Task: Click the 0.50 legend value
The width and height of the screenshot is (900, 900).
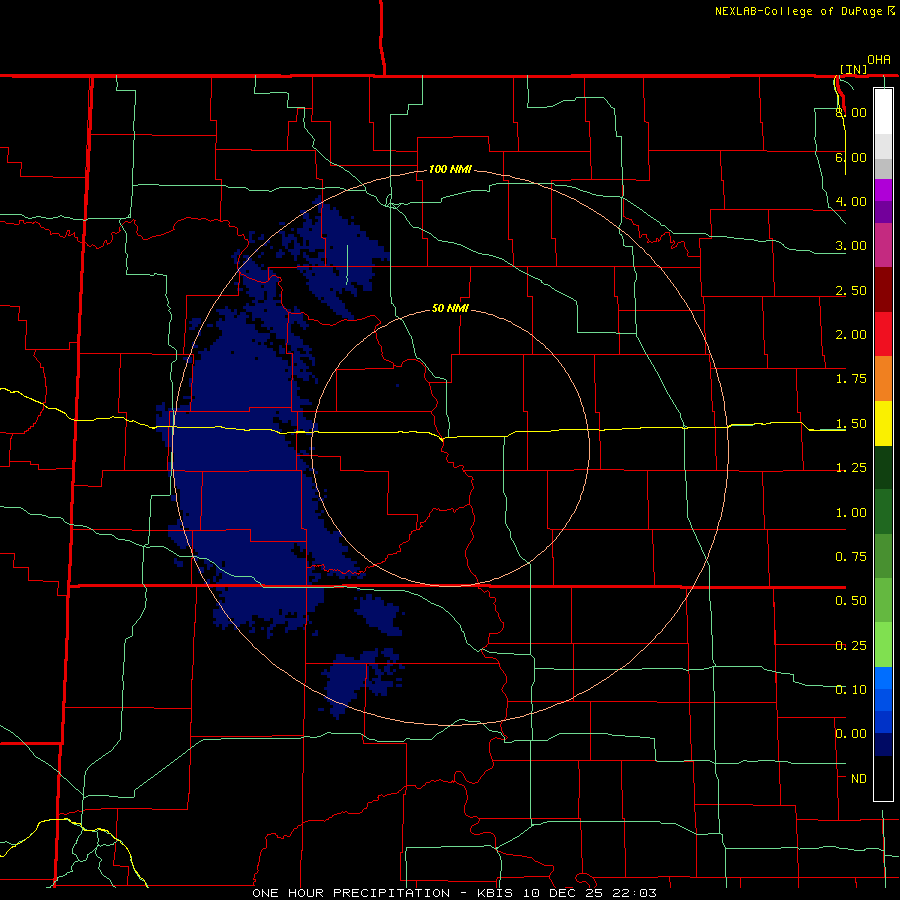Action: [851, 601]
